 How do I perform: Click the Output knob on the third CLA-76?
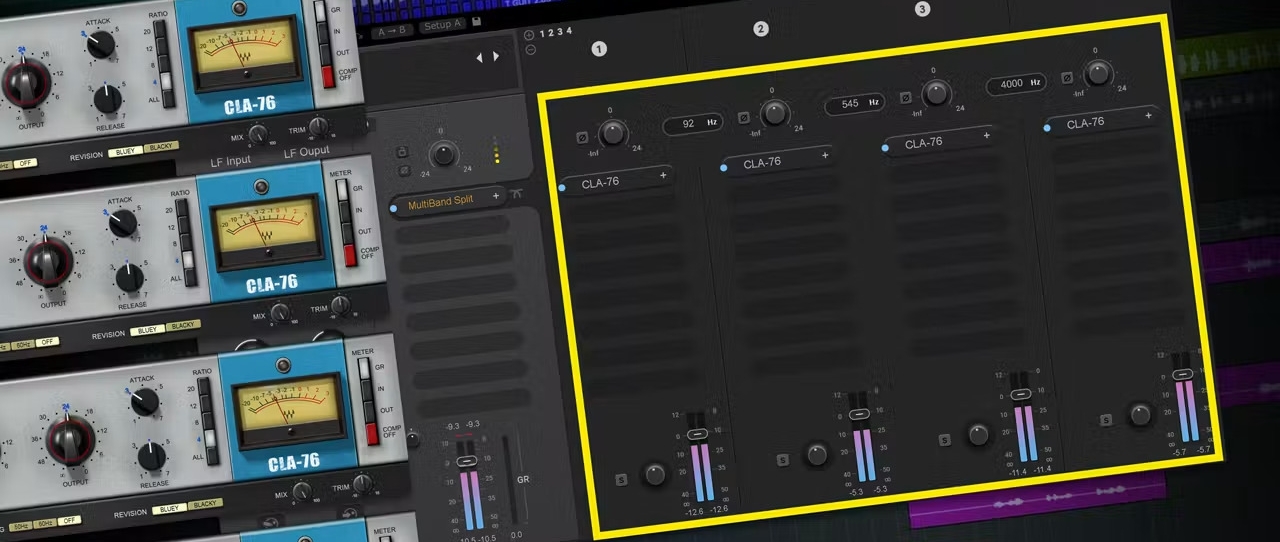pyautogui.click(x=71, y=441)
